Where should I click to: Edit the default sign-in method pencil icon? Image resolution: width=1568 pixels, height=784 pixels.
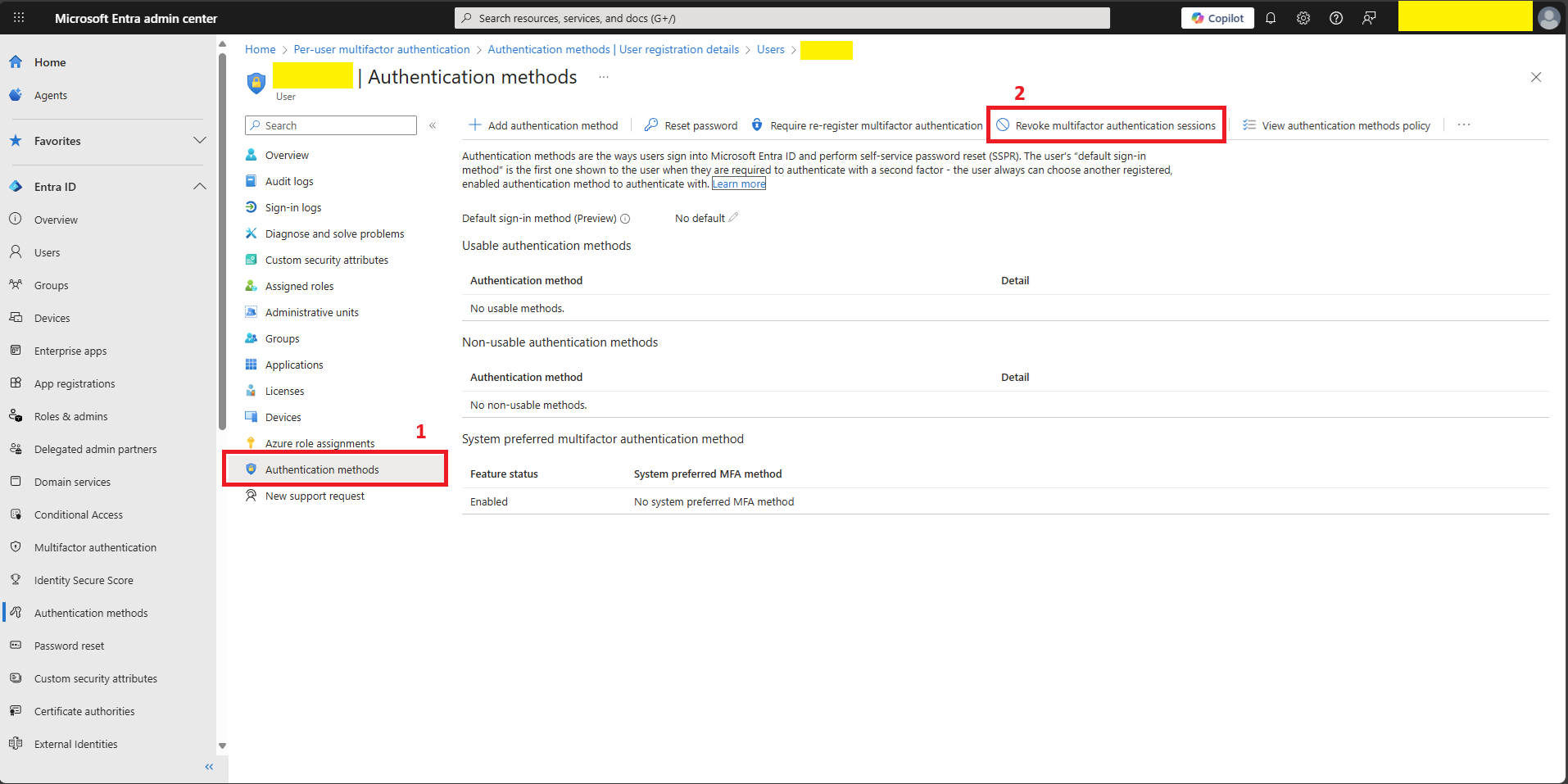(x=733, y=218)
